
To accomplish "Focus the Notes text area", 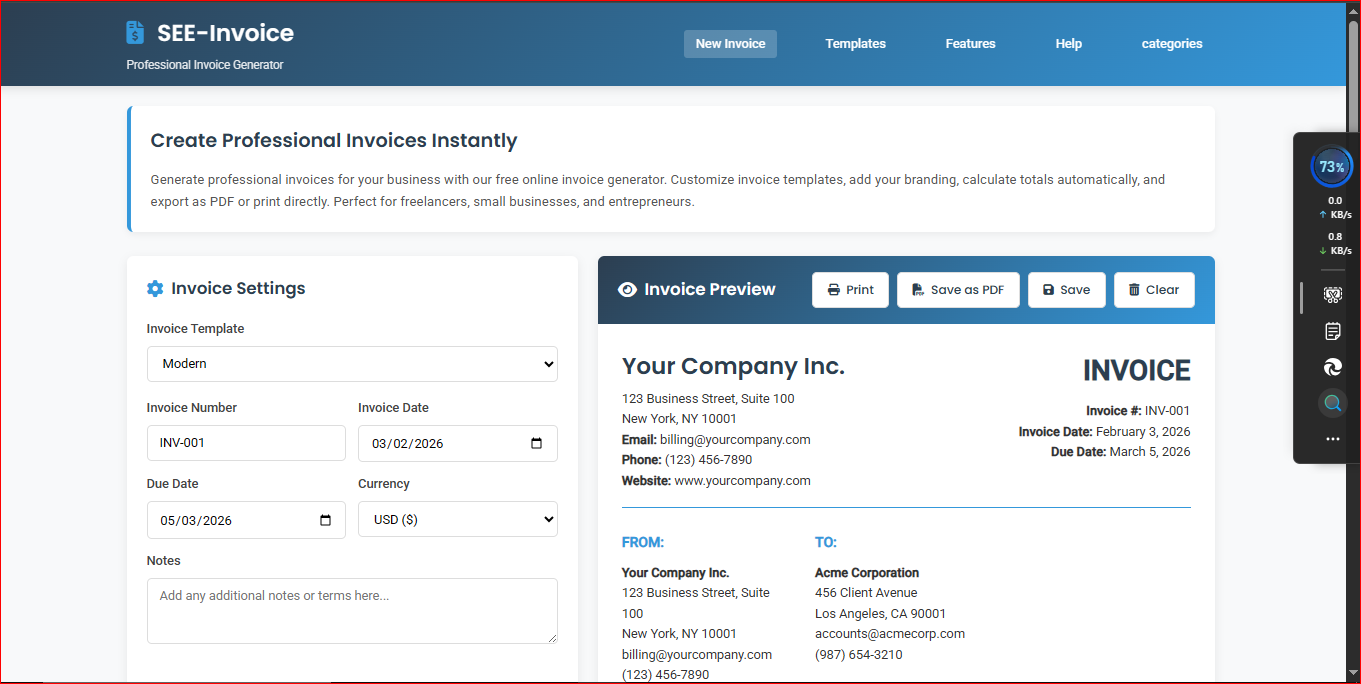I will [x=352, y=611].
